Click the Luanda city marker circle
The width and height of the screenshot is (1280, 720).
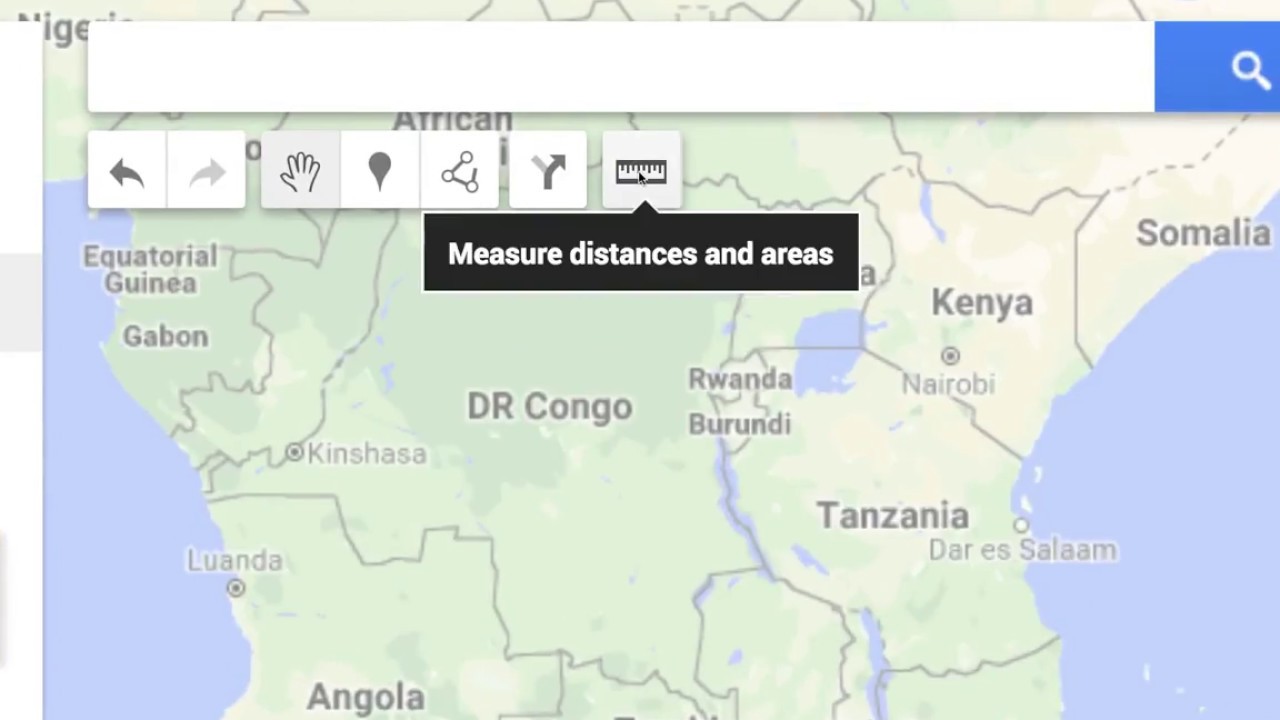(x=236, y=588)
